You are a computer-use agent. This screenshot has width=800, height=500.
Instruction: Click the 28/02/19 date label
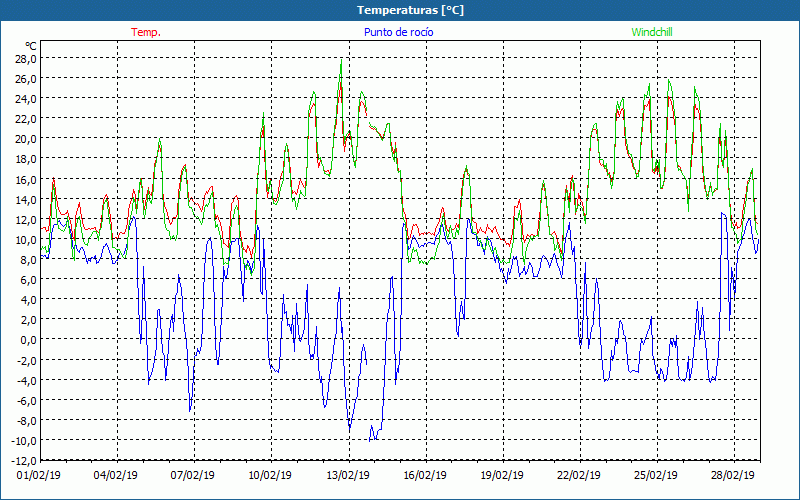(x=733, y=475)
